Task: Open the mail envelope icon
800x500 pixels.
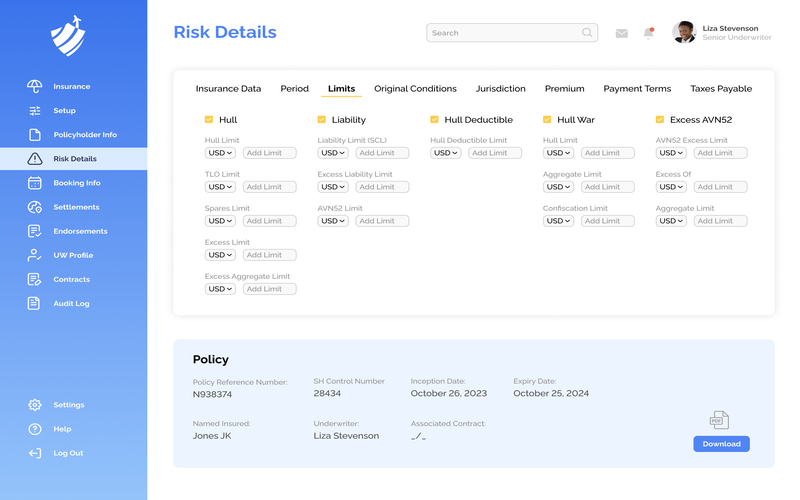Action: pyautogui.click(x=621, y=33)
